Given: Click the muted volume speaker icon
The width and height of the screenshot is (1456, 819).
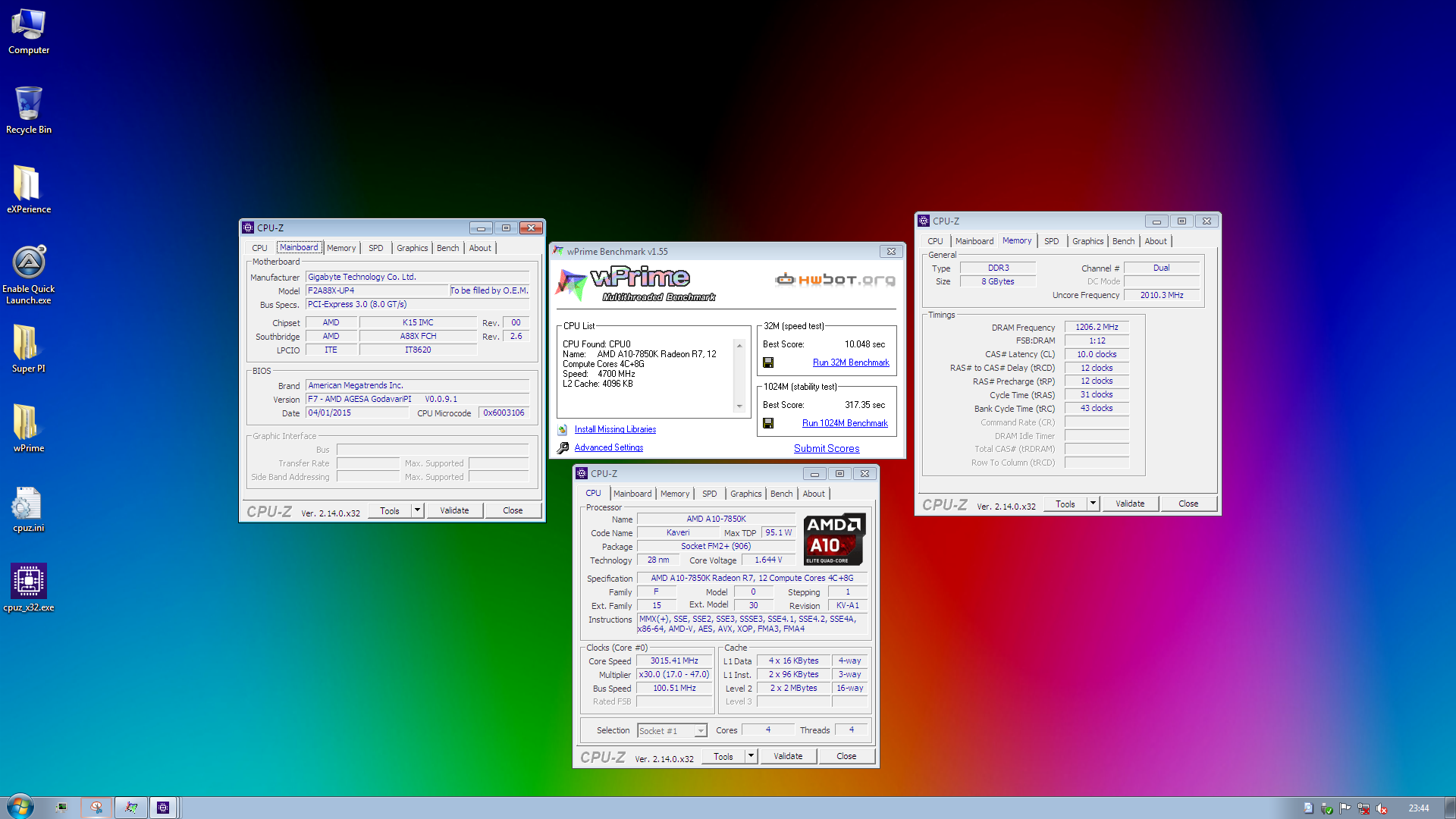Looking at the screenshot, I should [x=1382, y=808].
